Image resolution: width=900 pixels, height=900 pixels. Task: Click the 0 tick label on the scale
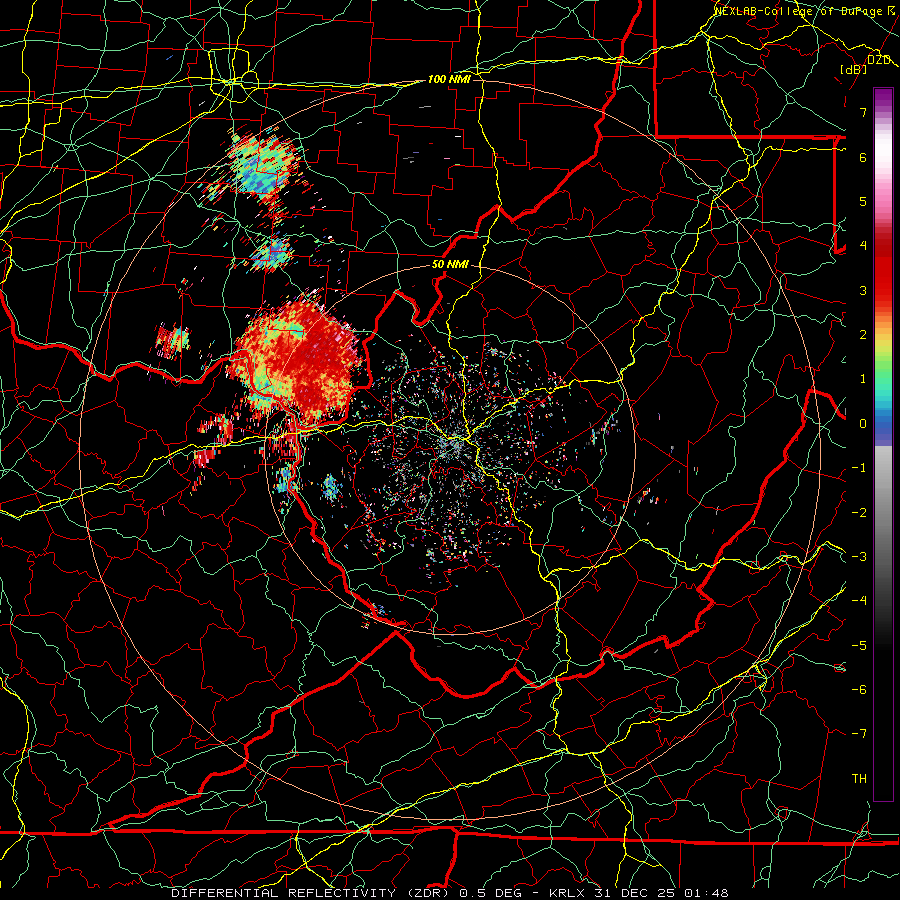pyautogui.click(x=863, y=424)
